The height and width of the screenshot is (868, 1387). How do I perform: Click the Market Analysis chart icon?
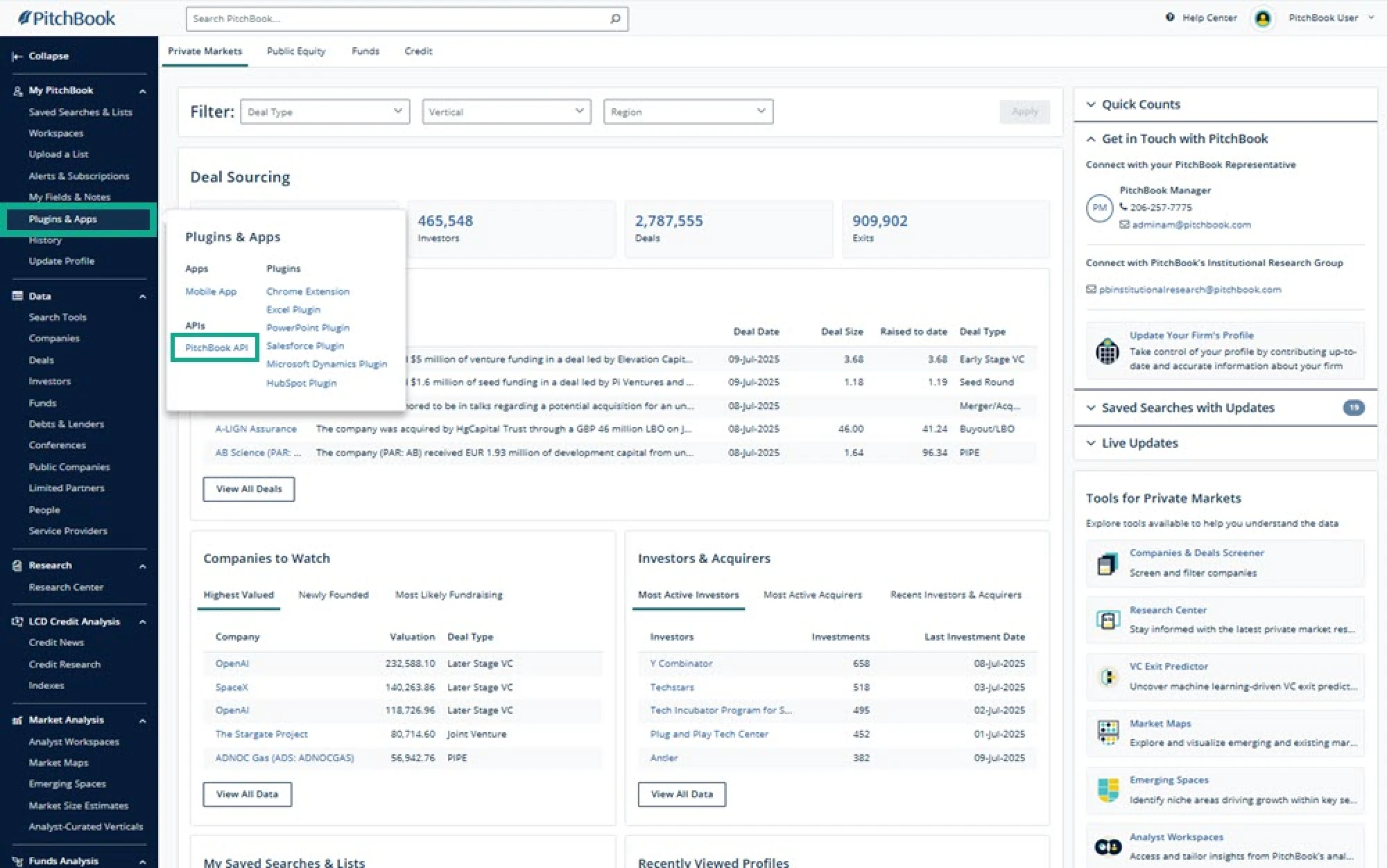17,720
